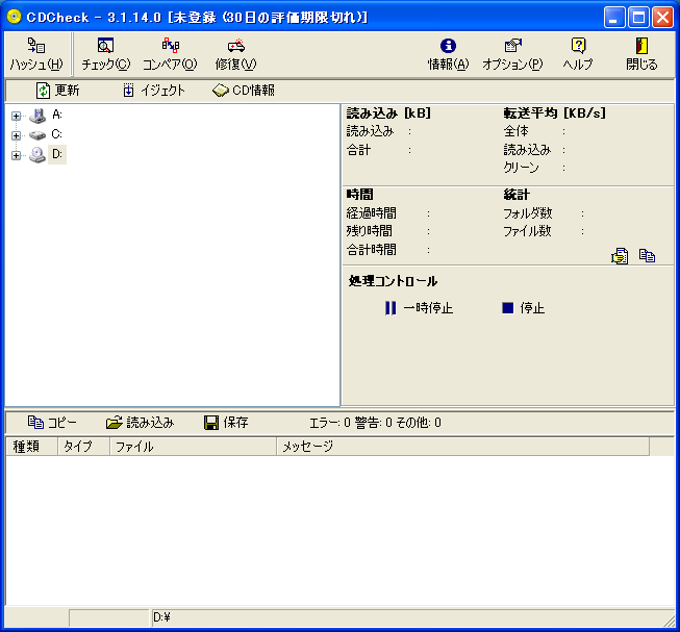Refresh drives with 更新

tap(58, 90)
